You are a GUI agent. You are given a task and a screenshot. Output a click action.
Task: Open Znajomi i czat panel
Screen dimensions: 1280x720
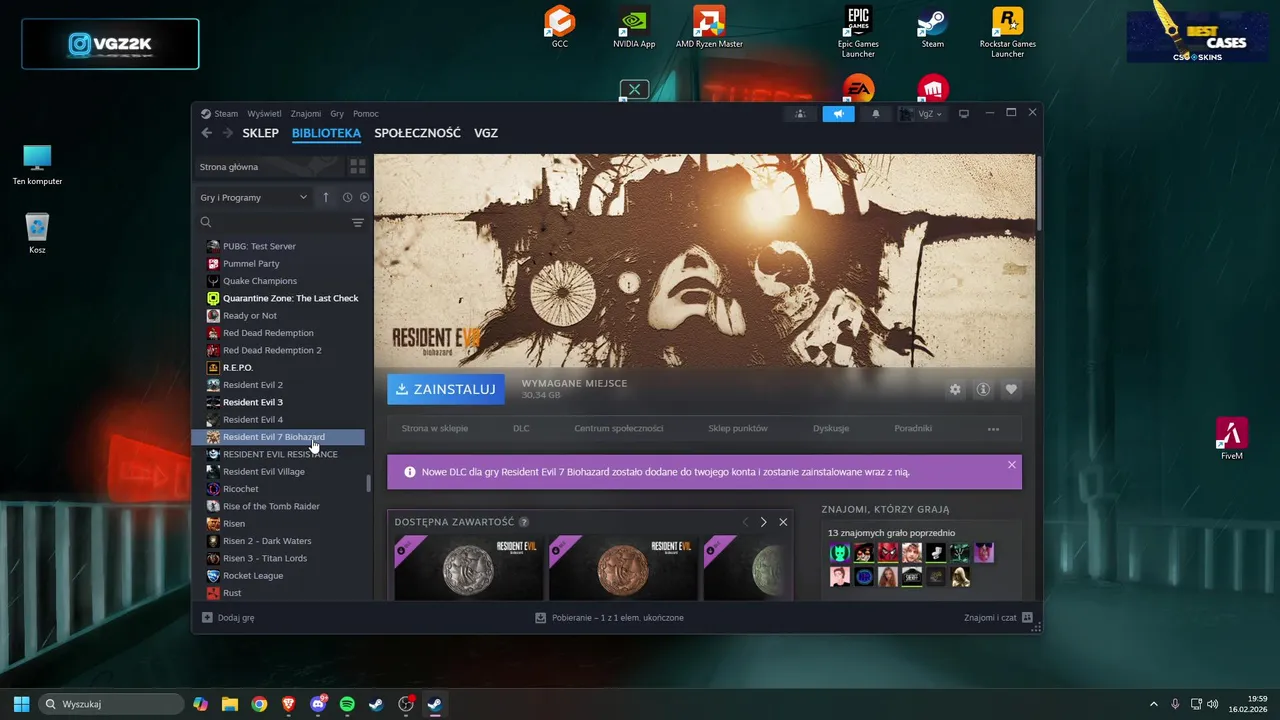(998, 618)
